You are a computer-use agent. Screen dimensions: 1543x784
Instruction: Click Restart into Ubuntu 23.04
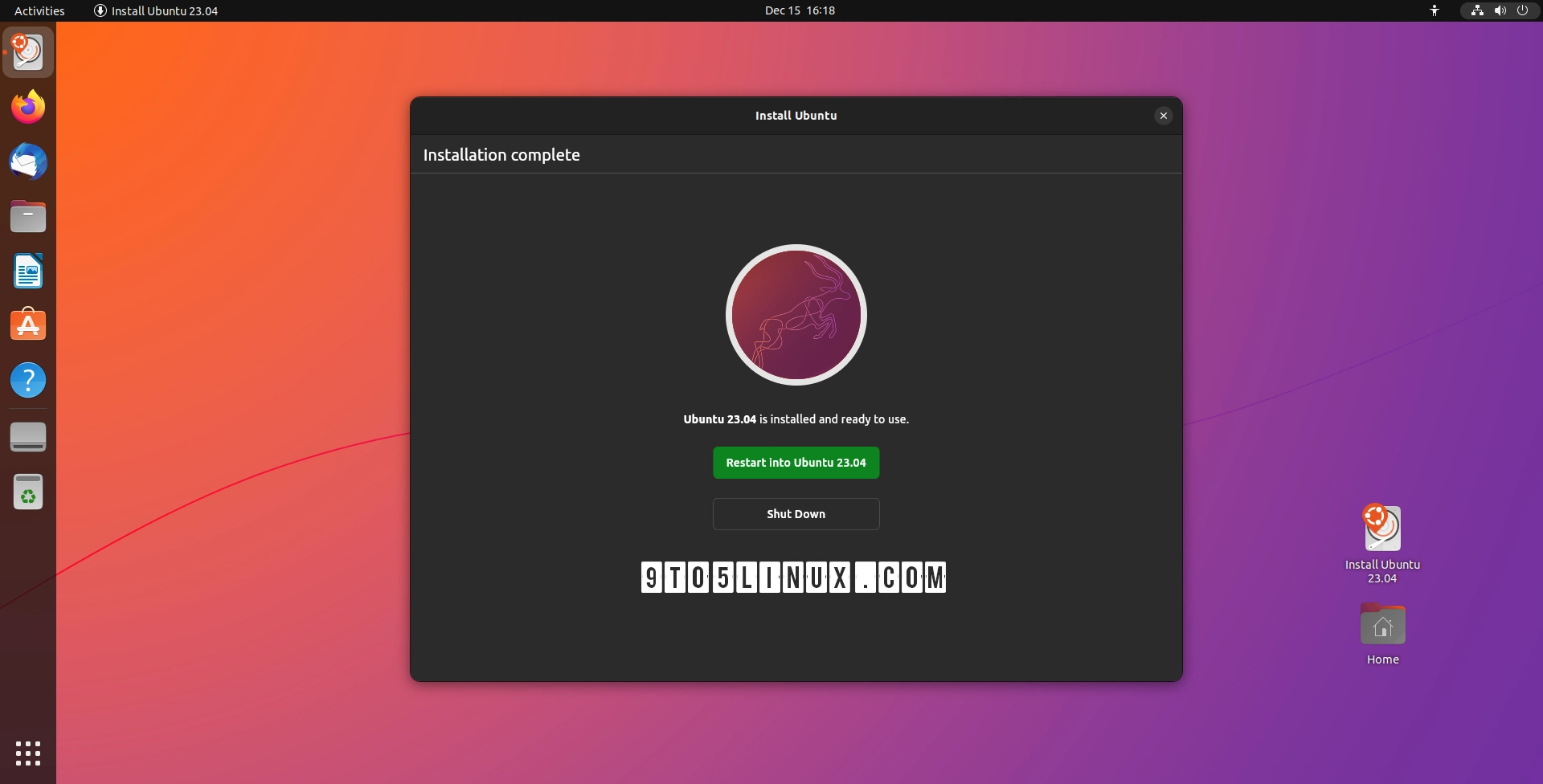point(795,463)
